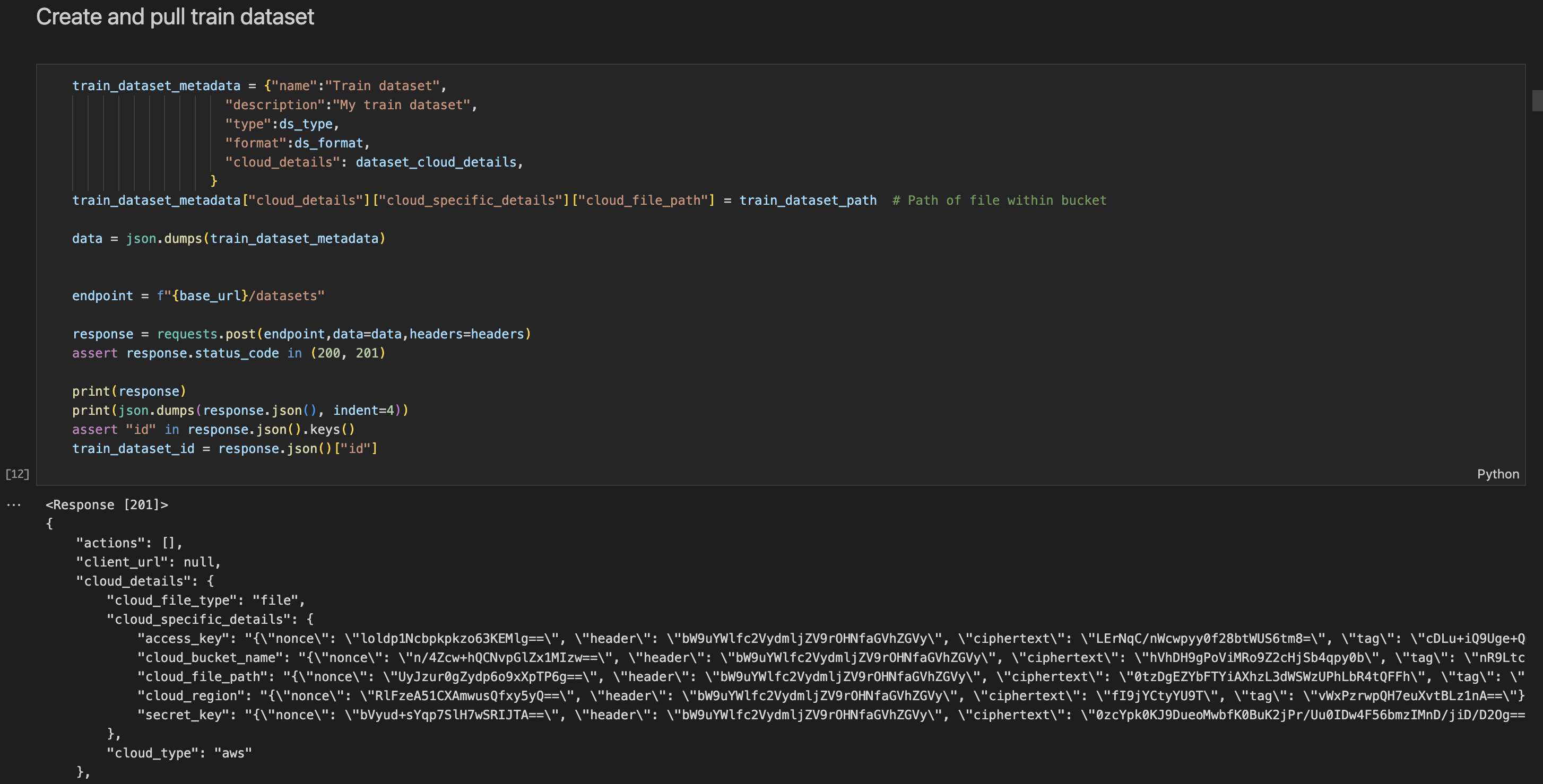Click the 'data = json.dumps(train_dataset_metadata)' line
This screenshot has width=1543, height=784.
tap(229, 238)
